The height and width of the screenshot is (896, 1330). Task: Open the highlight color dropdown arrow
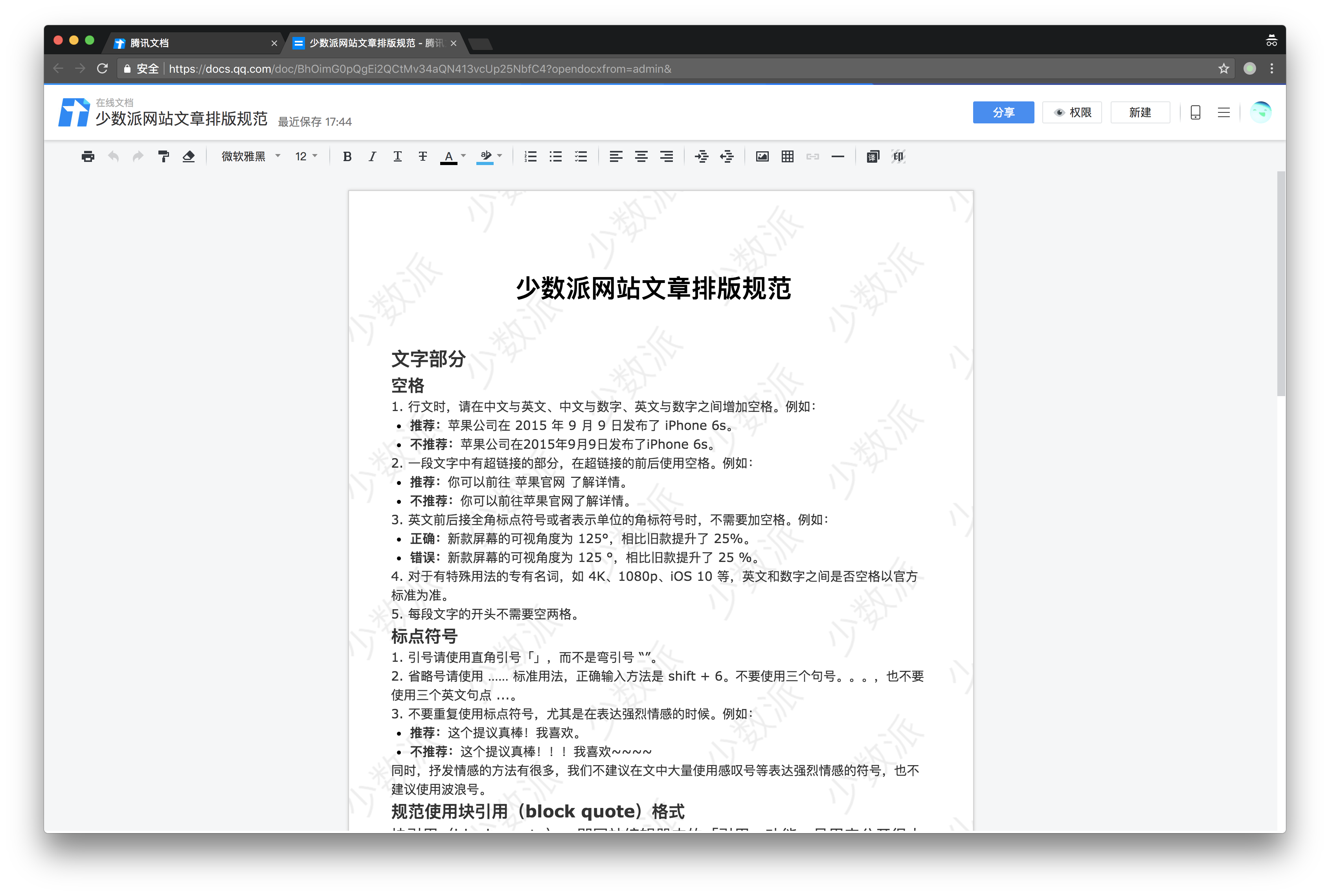500,156
